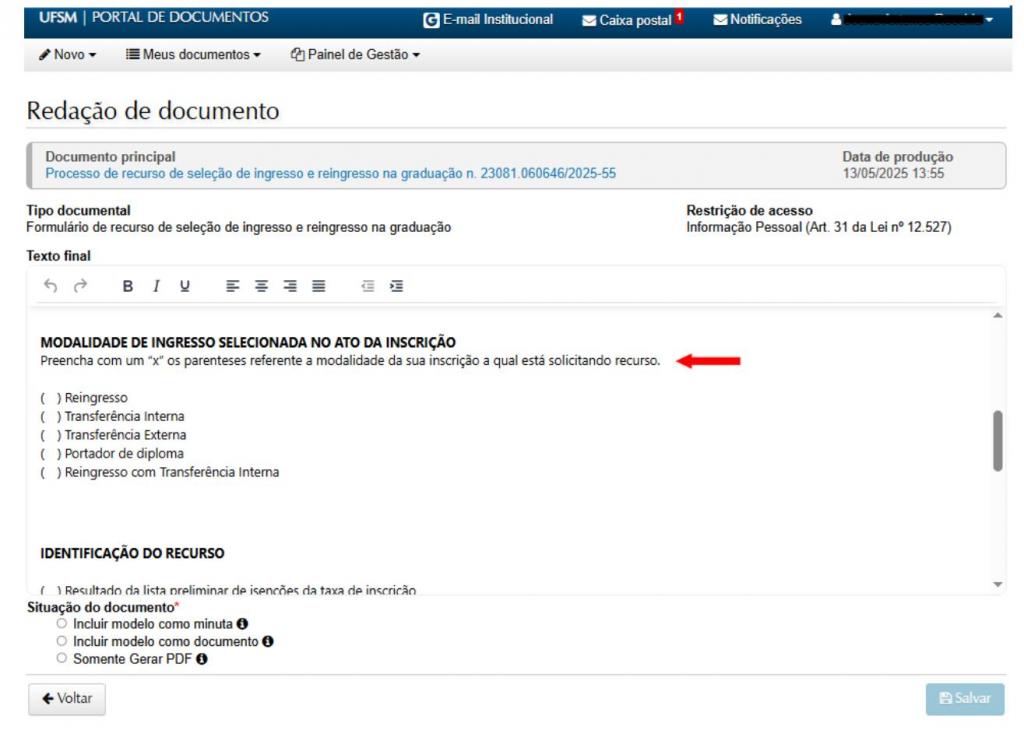Toggle underline formatting in the editor
Viewport: 1024px width, 730px height.
[184, 286]
